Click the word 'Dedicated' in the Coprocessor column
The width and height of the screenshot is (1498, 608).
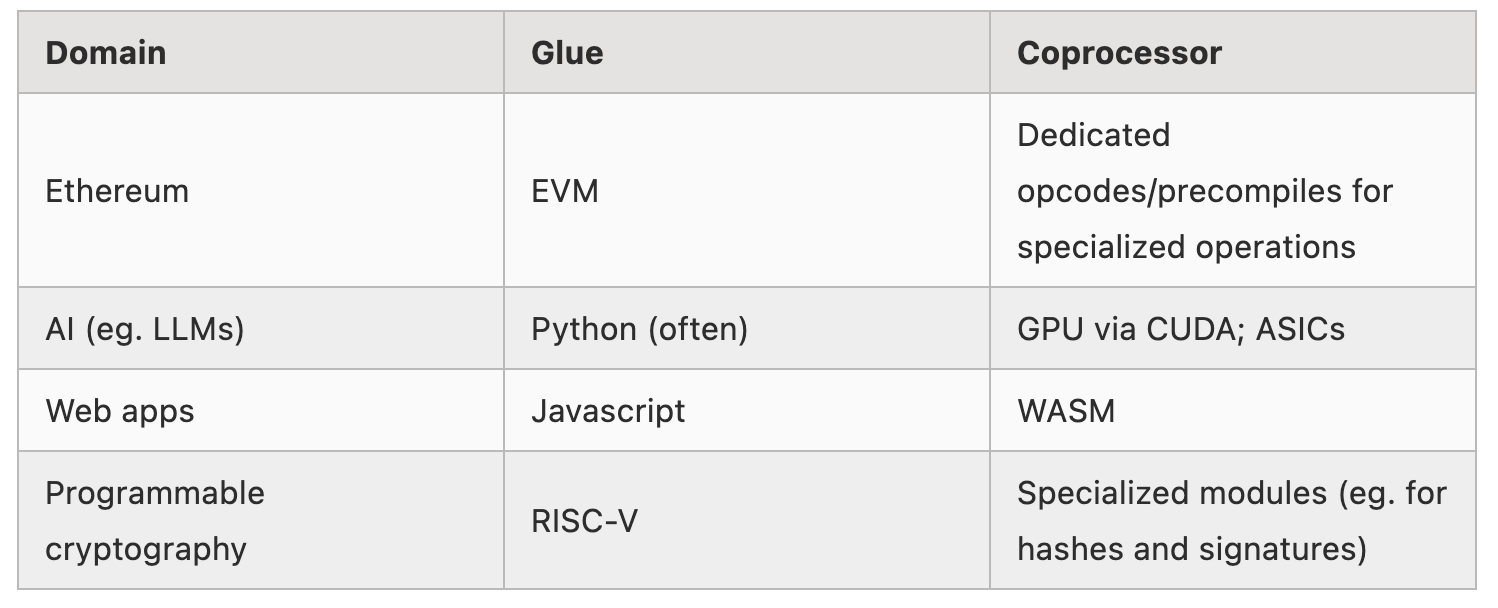point(1093,135)
